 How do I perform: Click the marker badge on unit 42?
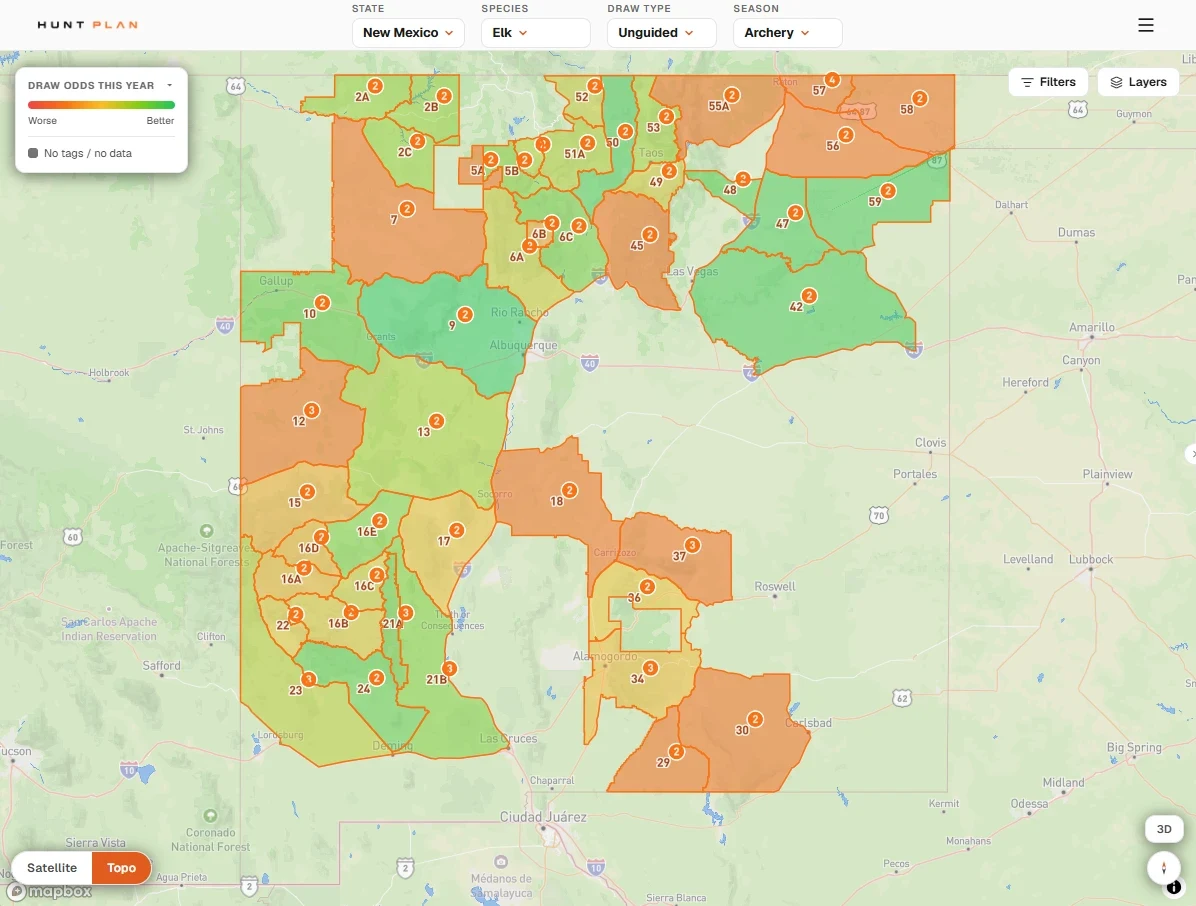809,296
